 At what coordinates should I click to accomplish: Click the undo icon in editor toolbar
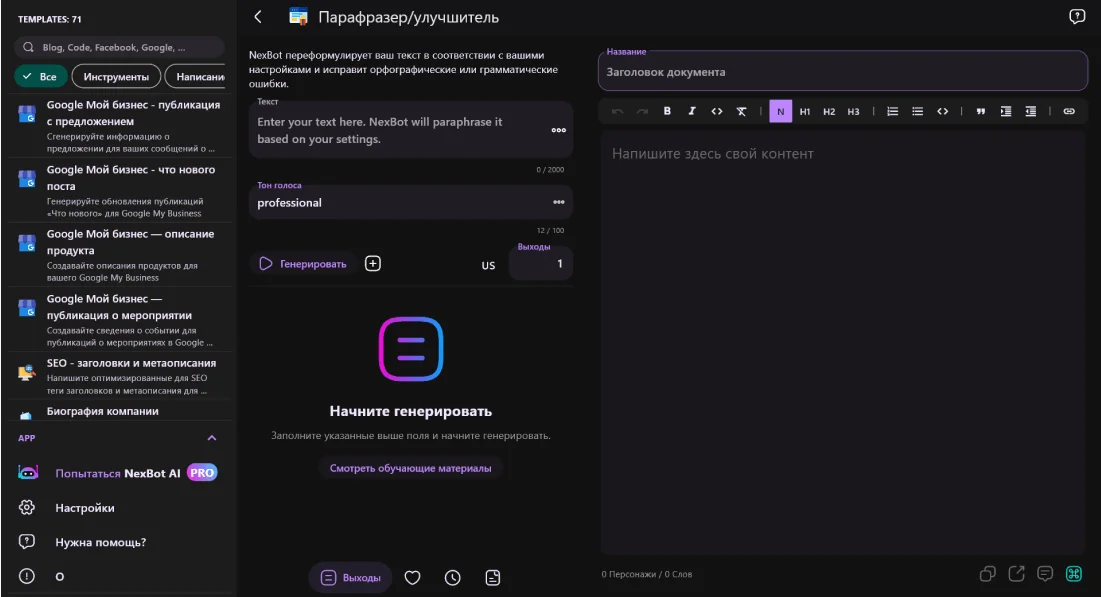point(617,112)
